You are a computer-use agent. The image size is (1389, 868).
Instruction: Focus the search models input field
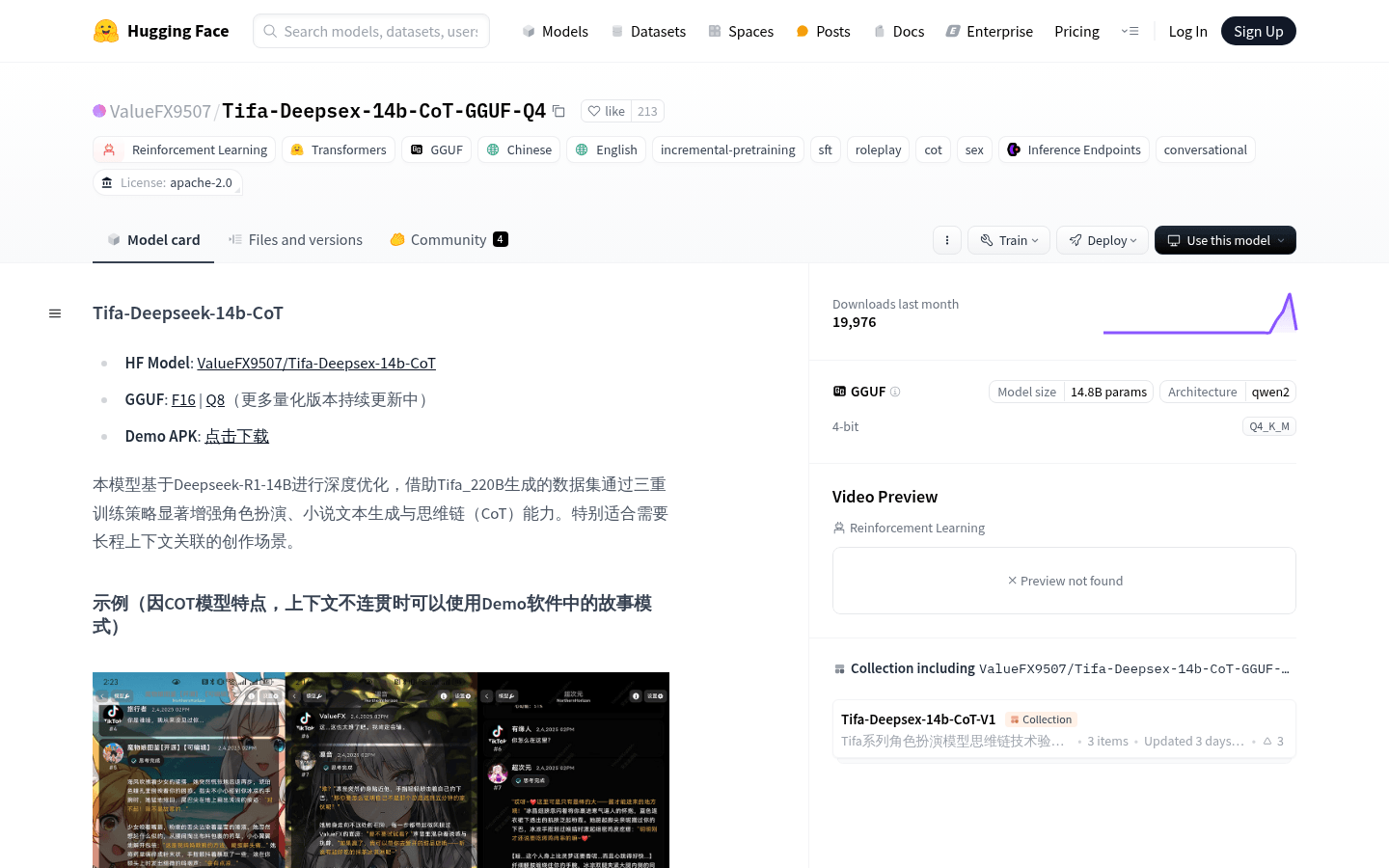pos(380,31)
